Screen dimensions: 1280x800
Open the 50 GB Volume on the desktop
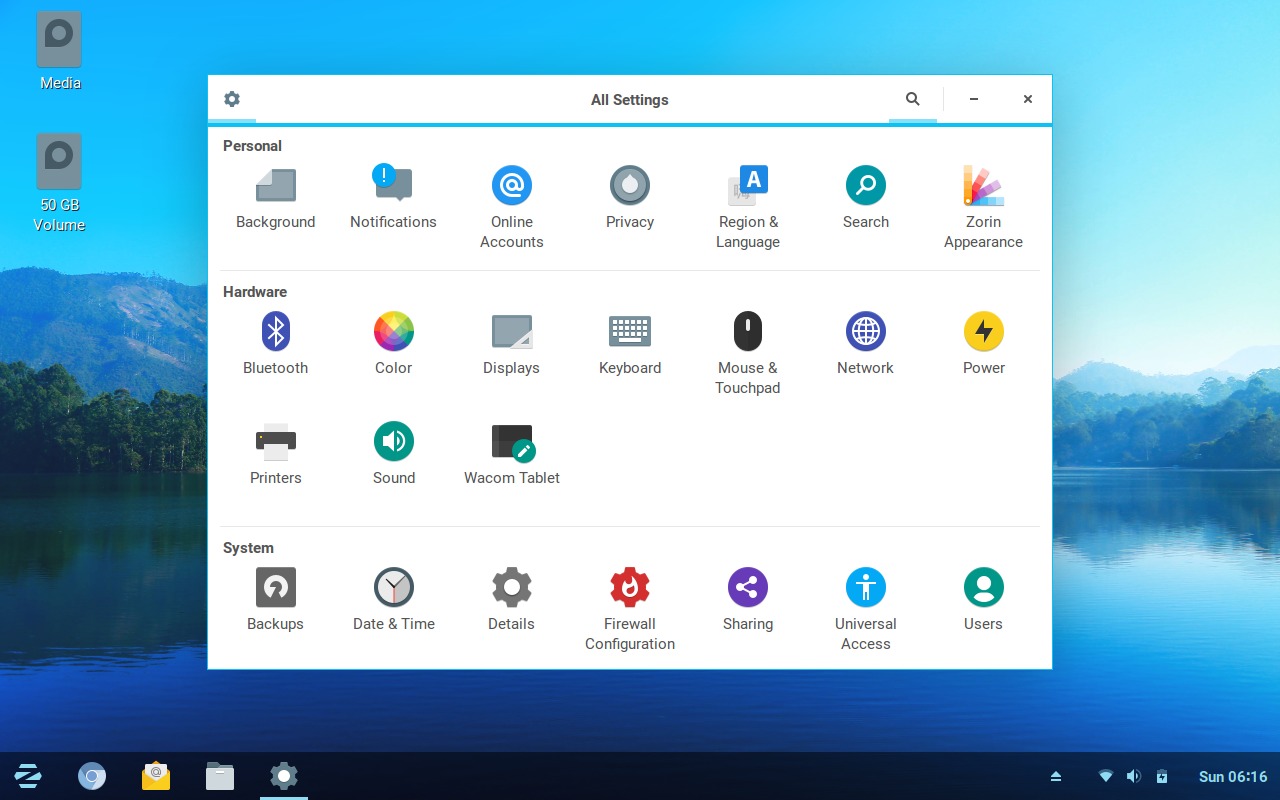point(59,160)
